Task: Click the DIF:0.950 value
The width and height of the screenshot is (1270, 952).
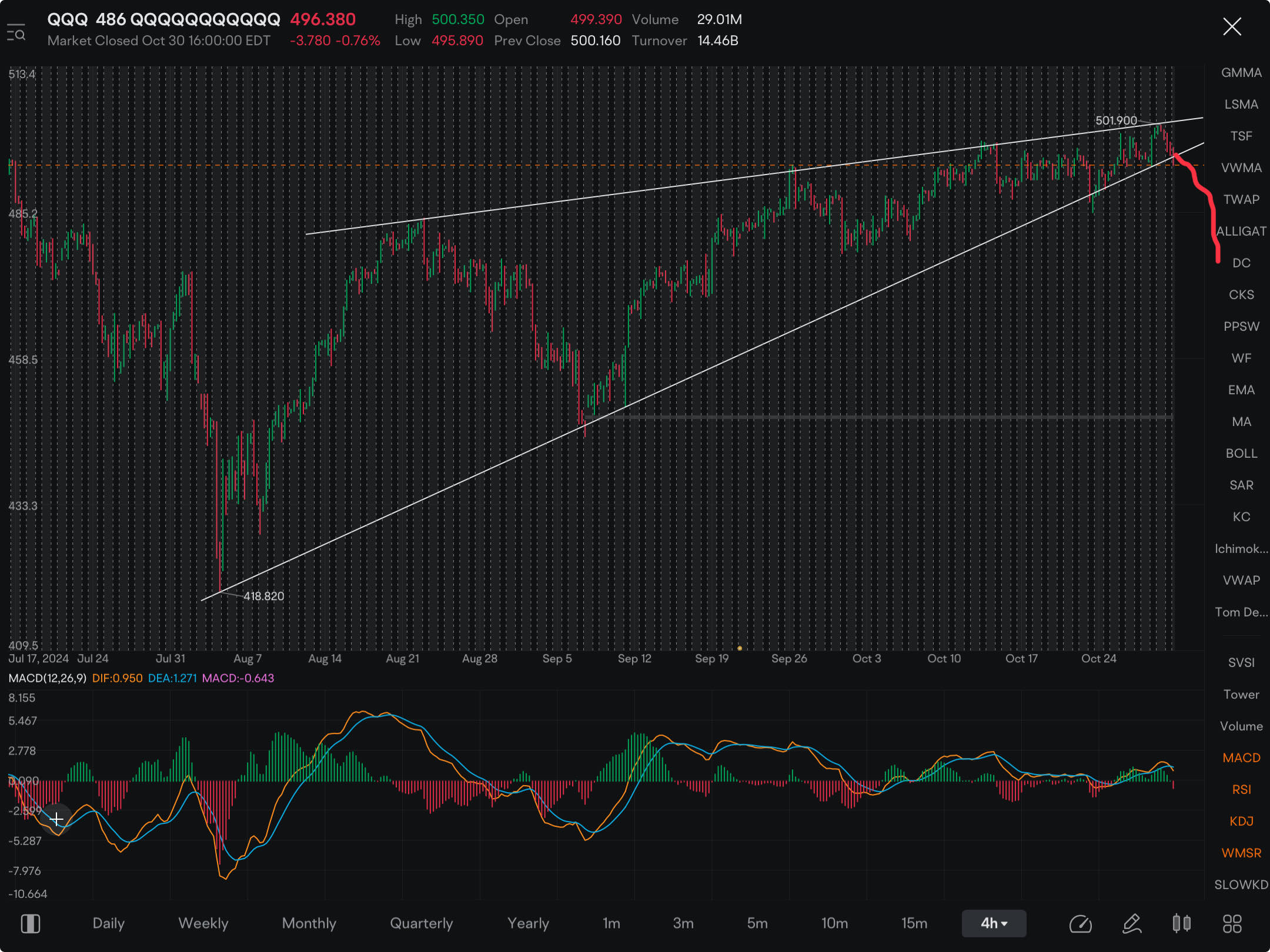Action: pyautogui.click(x=117, y=678)
